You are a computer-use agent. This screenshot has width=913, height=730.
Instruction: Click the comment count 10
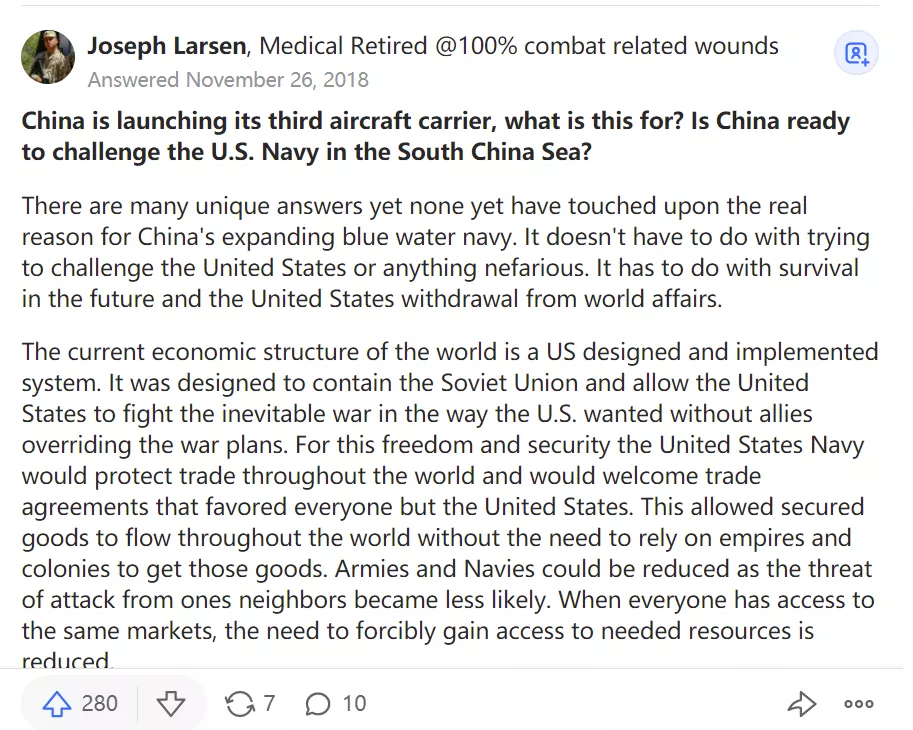[x=354, y=704]
